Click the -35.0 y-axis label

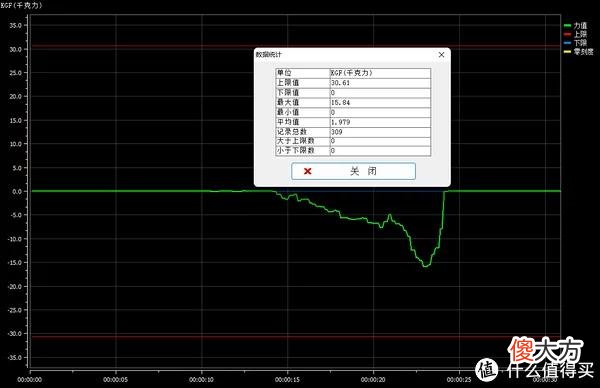click(x=15, y=357)
